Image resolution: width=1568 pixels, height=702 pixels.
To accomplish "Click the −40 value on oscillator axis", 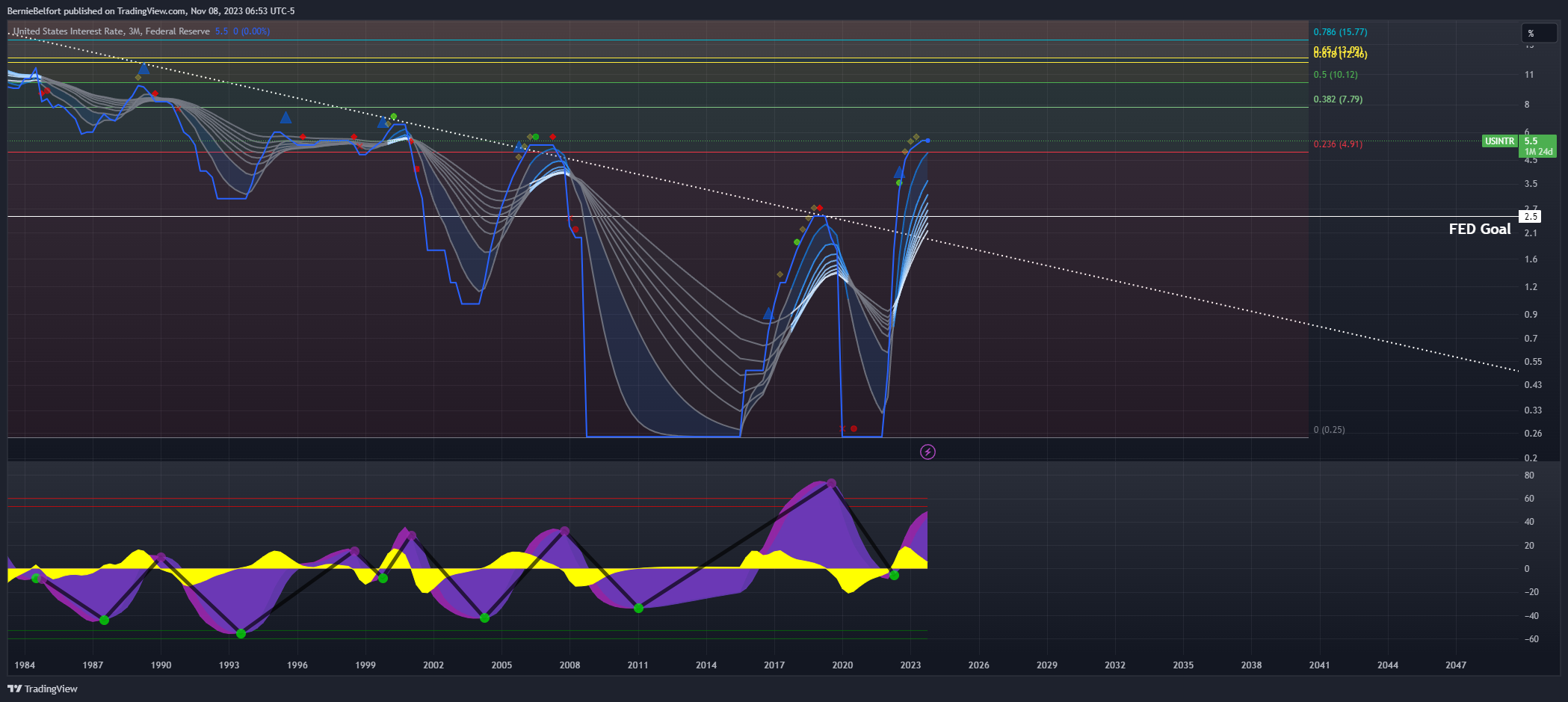I will tap(1531, 616).
